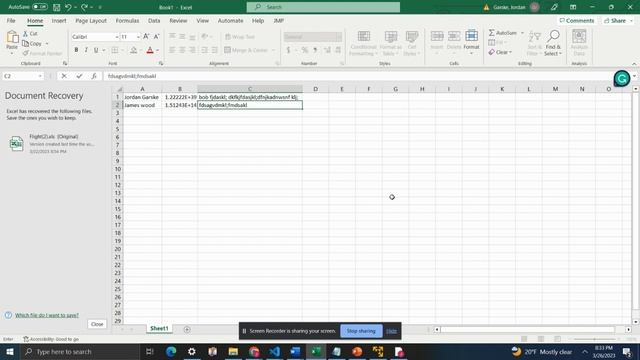
Task: Open the View tab
Action: click(x=202, y=20)
